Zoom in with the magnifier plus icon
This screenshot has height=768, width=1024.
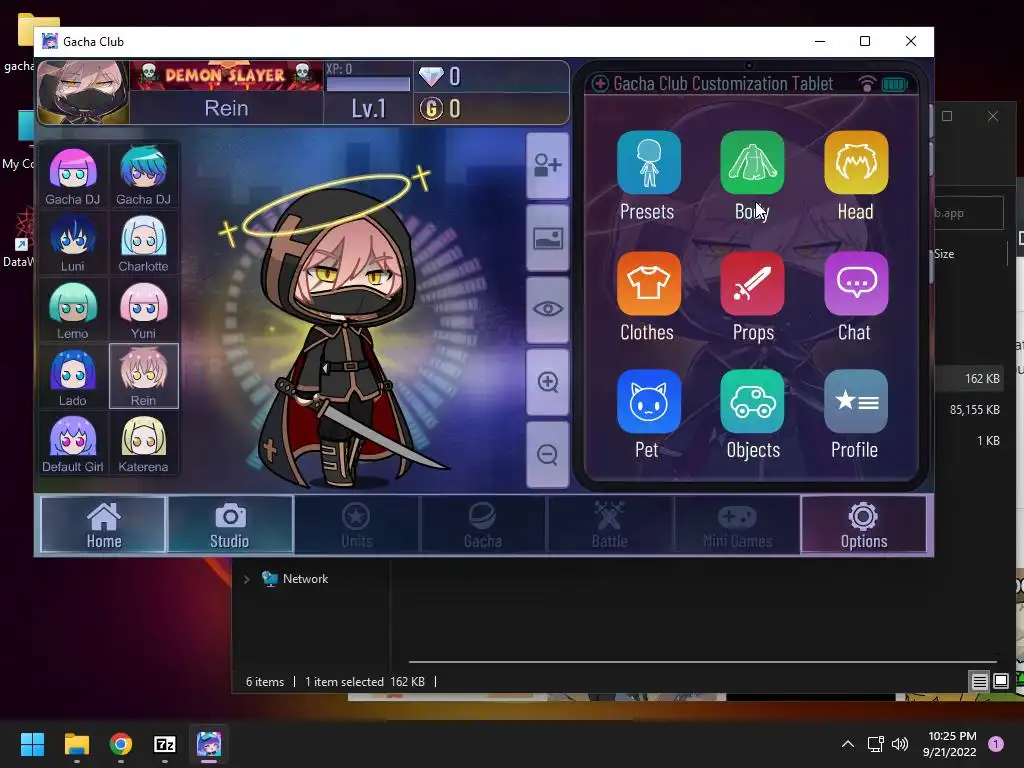coord(547,382)
